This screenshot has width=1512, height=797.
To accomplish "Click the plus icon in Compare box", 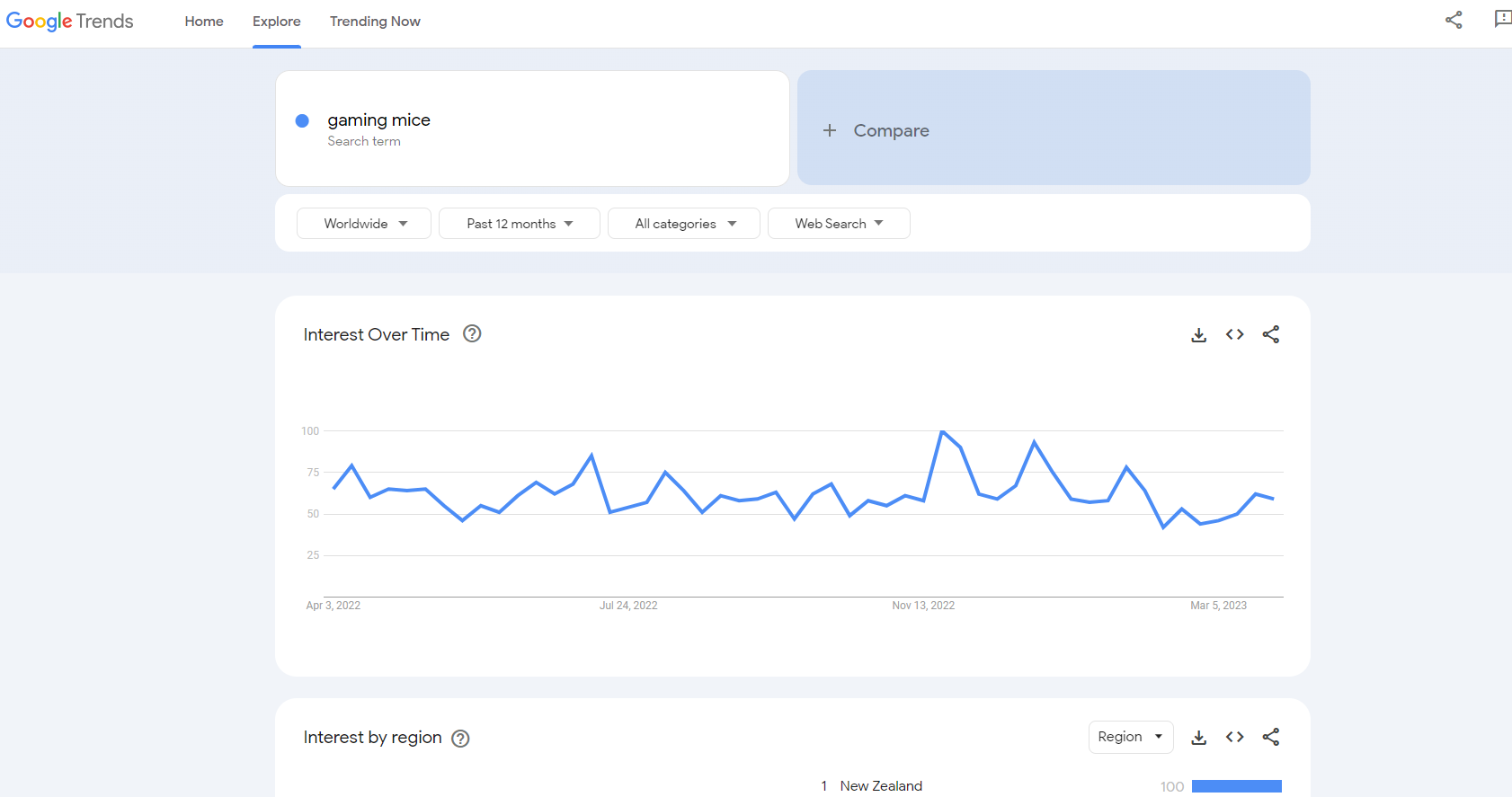I will 830,130.
